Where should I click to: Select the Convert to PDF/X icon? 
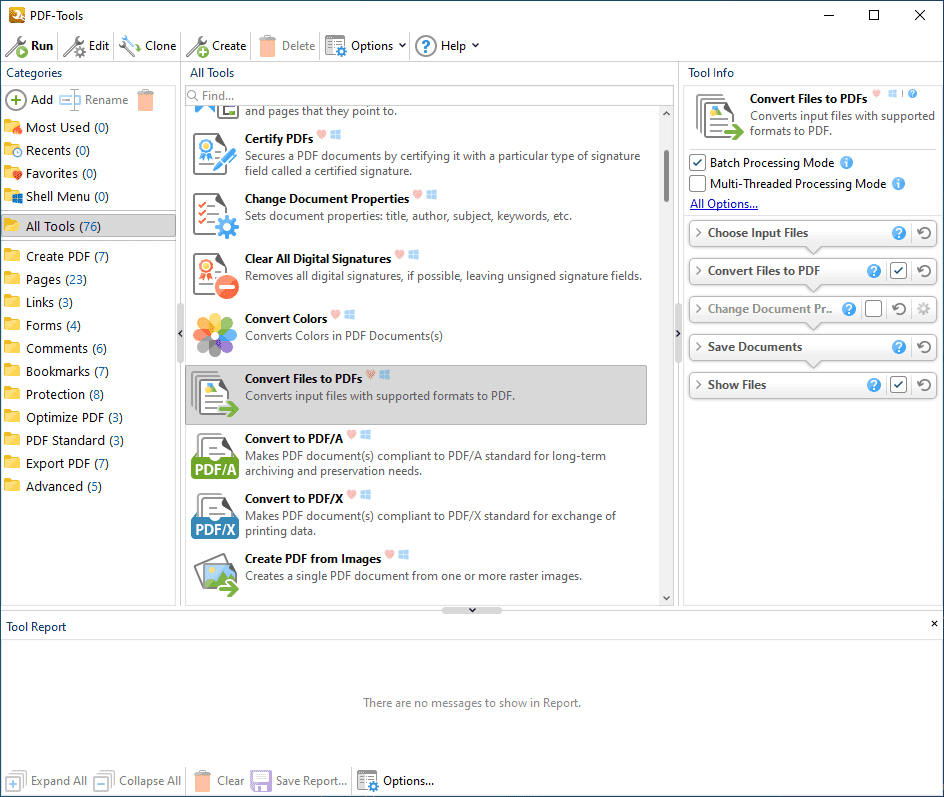[215, 515]
